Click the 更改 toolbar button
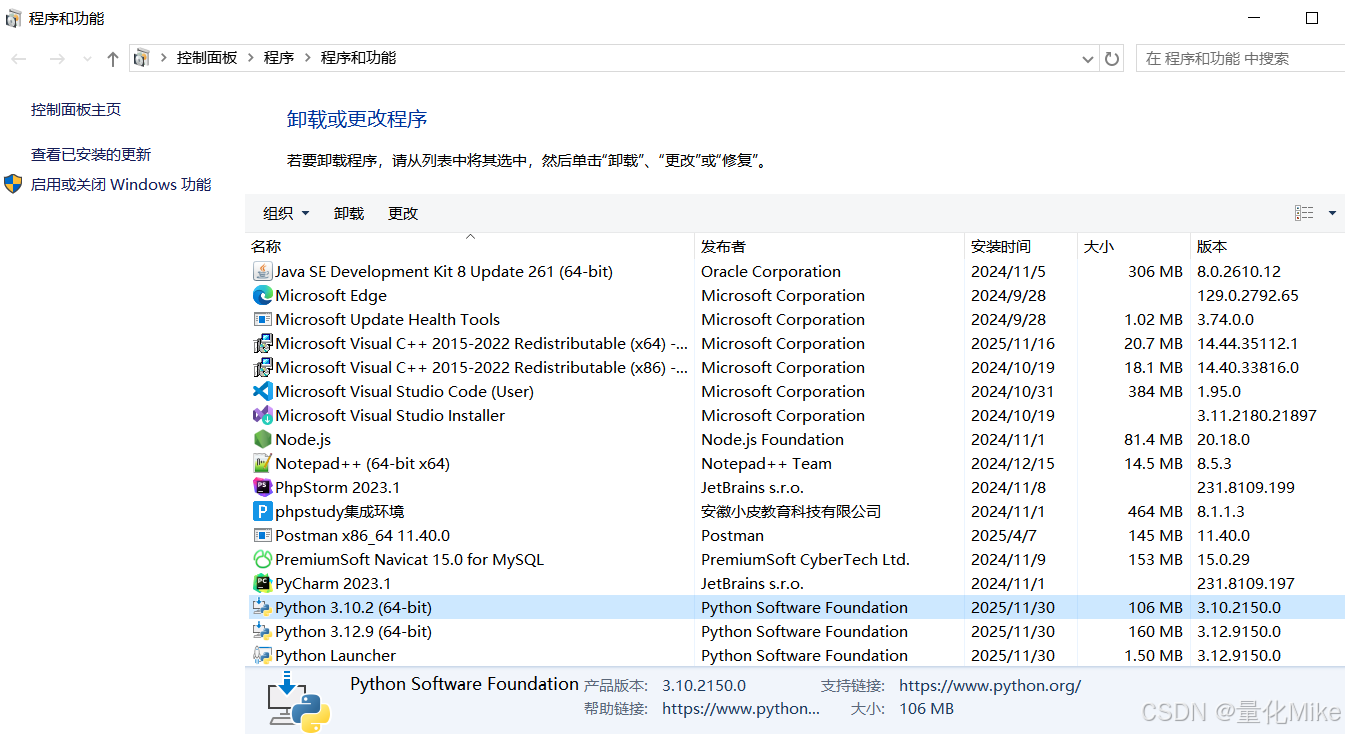1345x734 pixels. [403, 213]
